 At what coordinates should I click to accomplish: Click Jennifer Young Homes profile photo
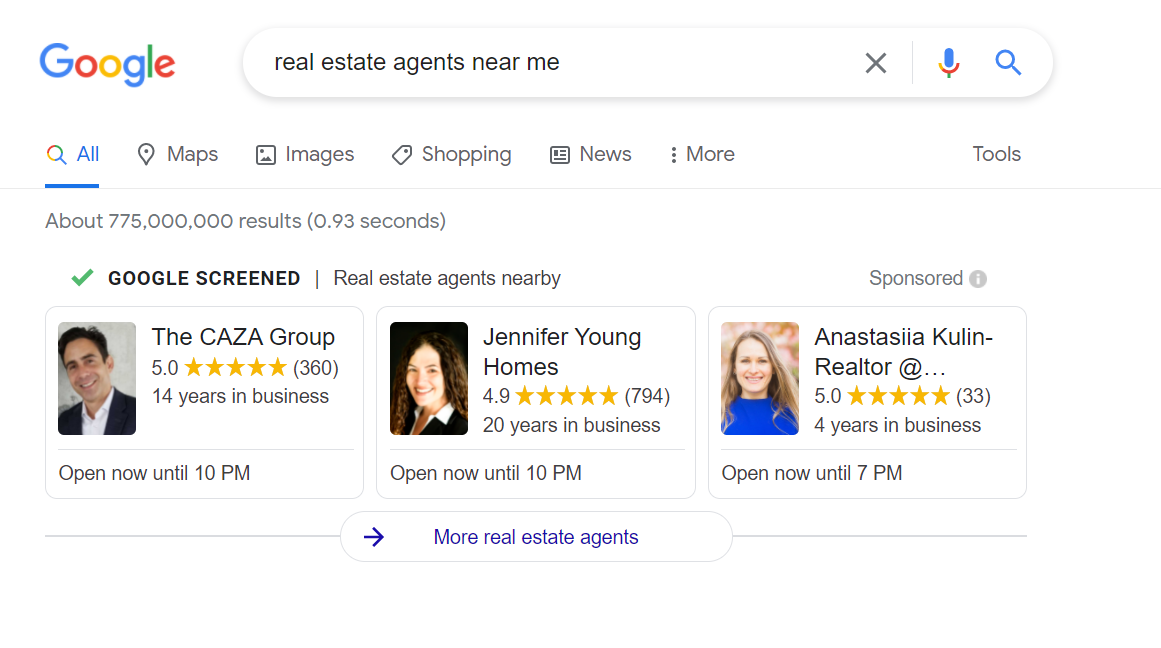point(429,378)
